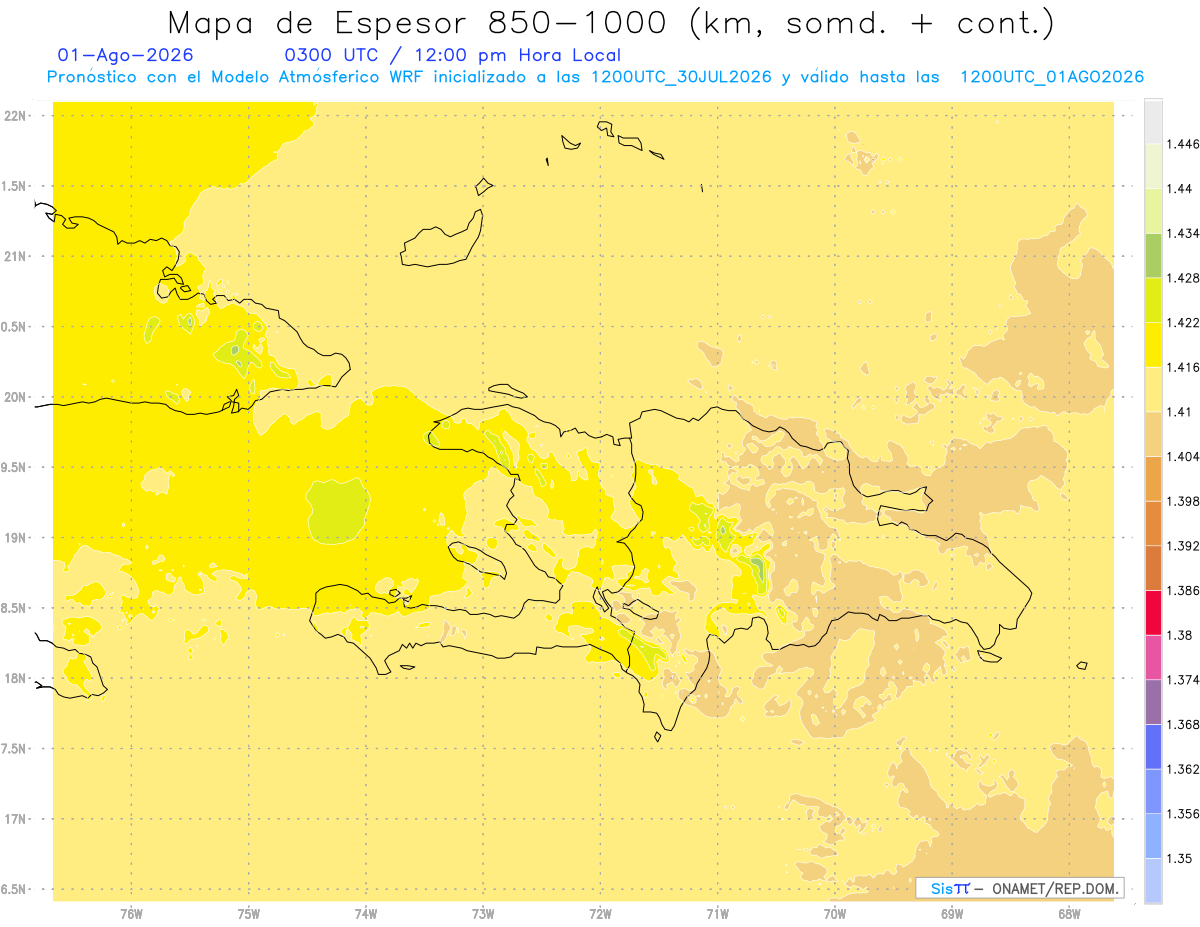Click the 22N latitude axis label

[16, 116]
